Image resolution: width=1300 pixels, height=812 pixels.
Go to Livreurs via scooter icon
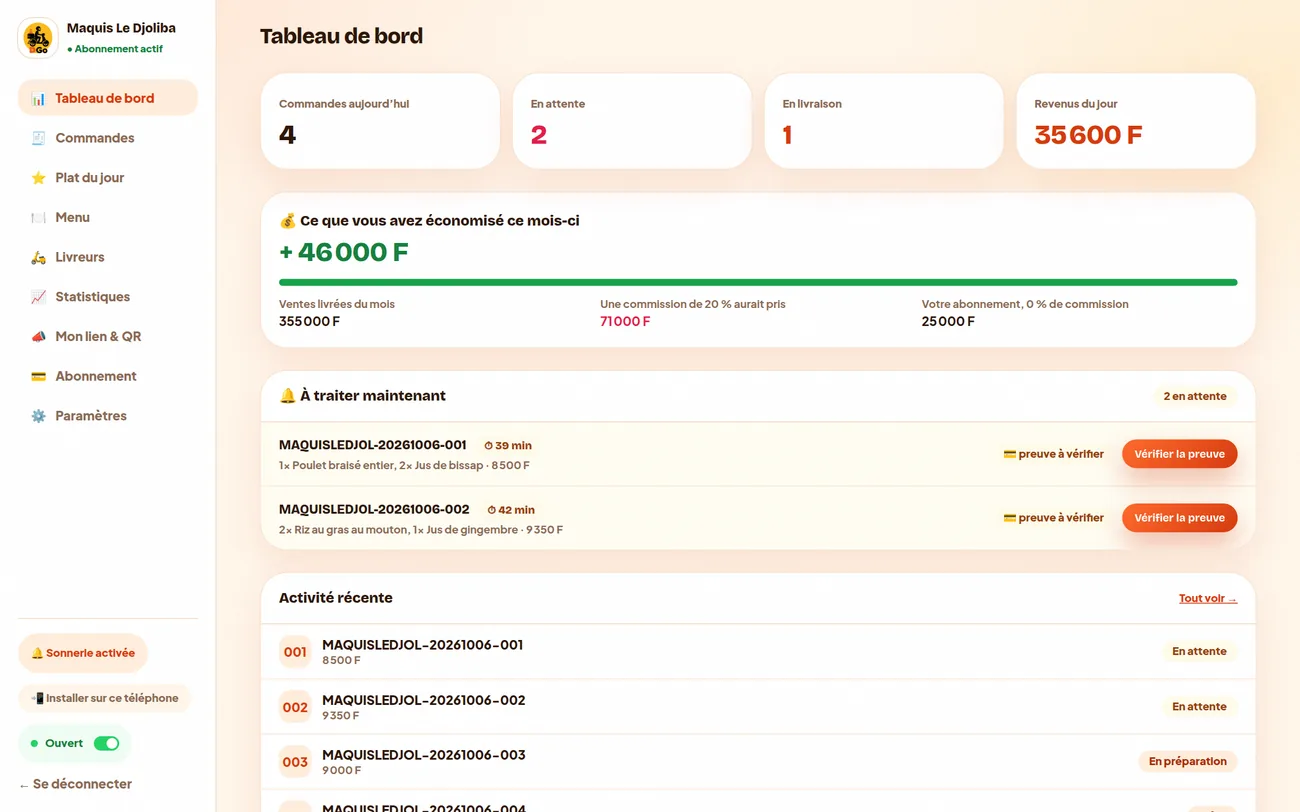(38, 257)
